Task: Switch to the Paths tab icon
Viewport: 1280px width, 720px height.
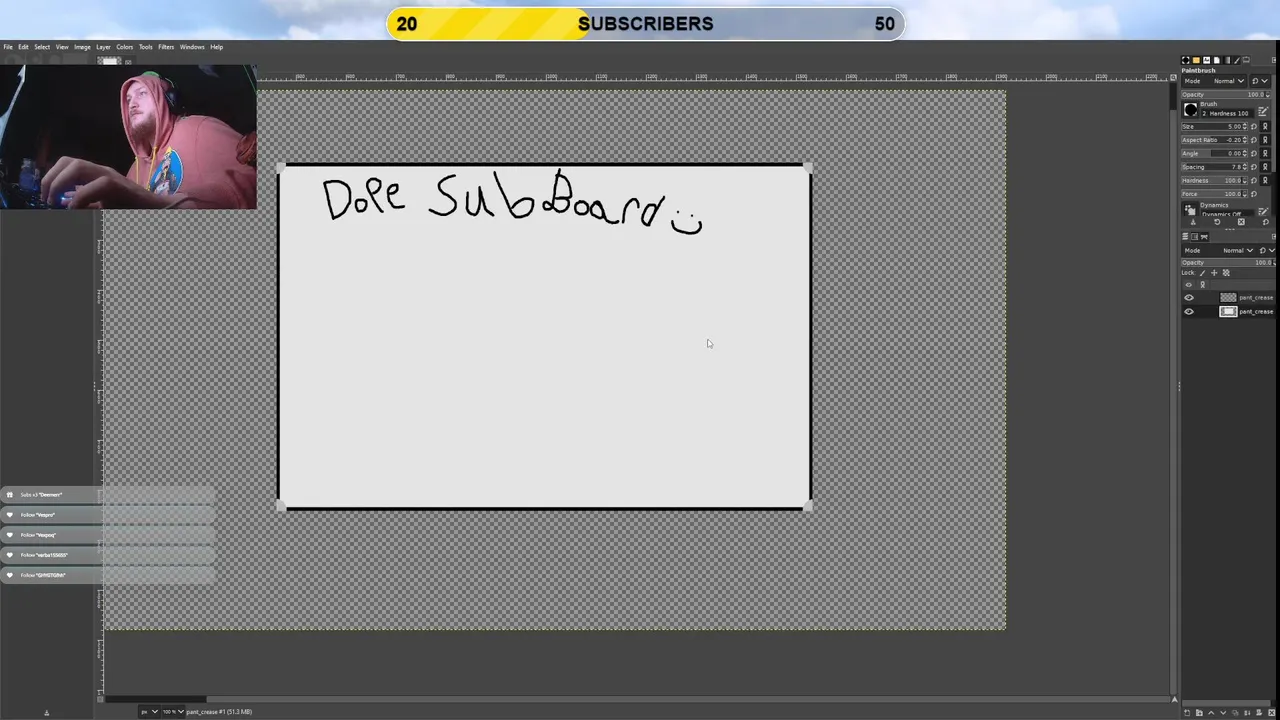Action: tap(1204, 237)
